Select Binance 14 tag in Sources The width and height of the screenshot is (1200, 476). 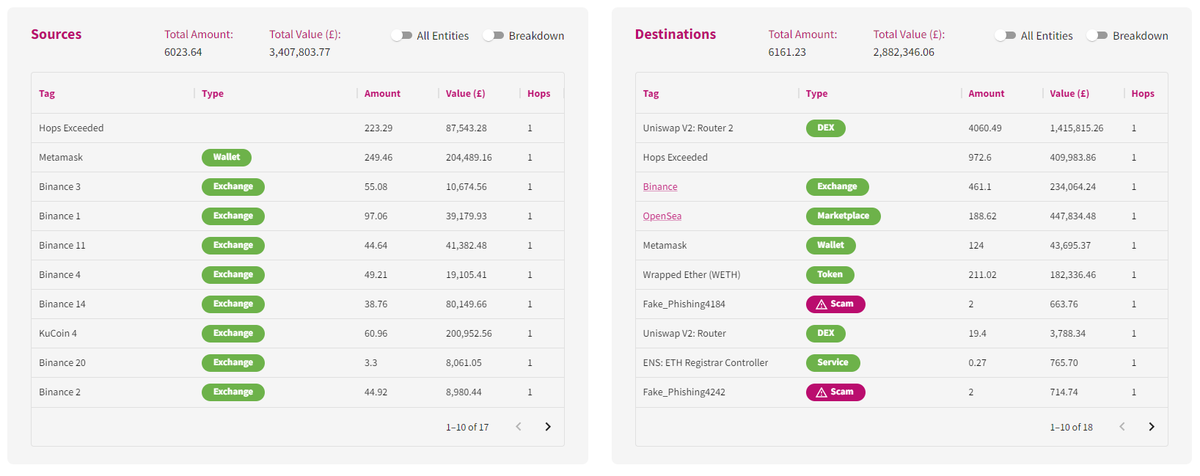[62, 304]
